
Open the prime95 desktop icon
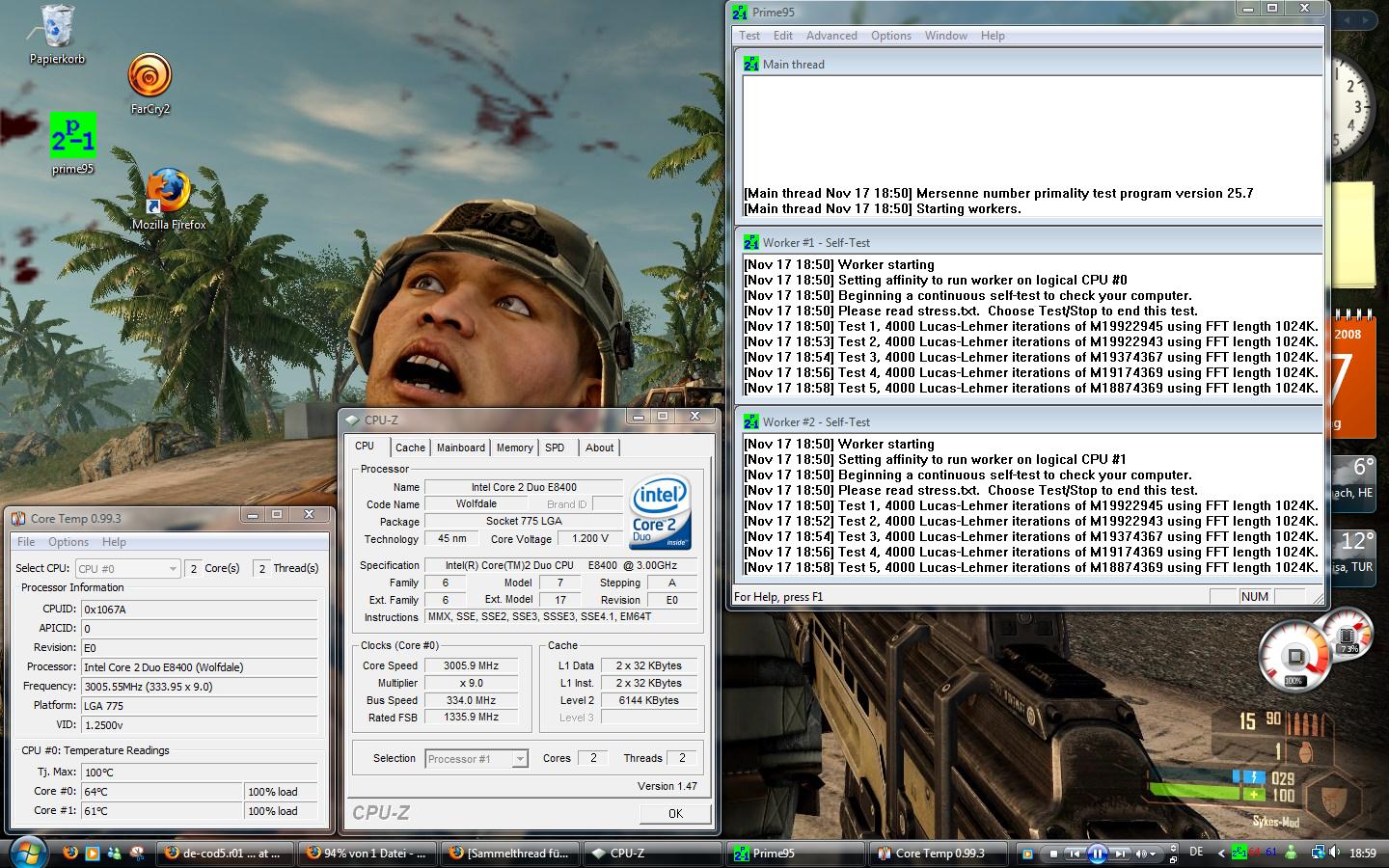(72, 143)
